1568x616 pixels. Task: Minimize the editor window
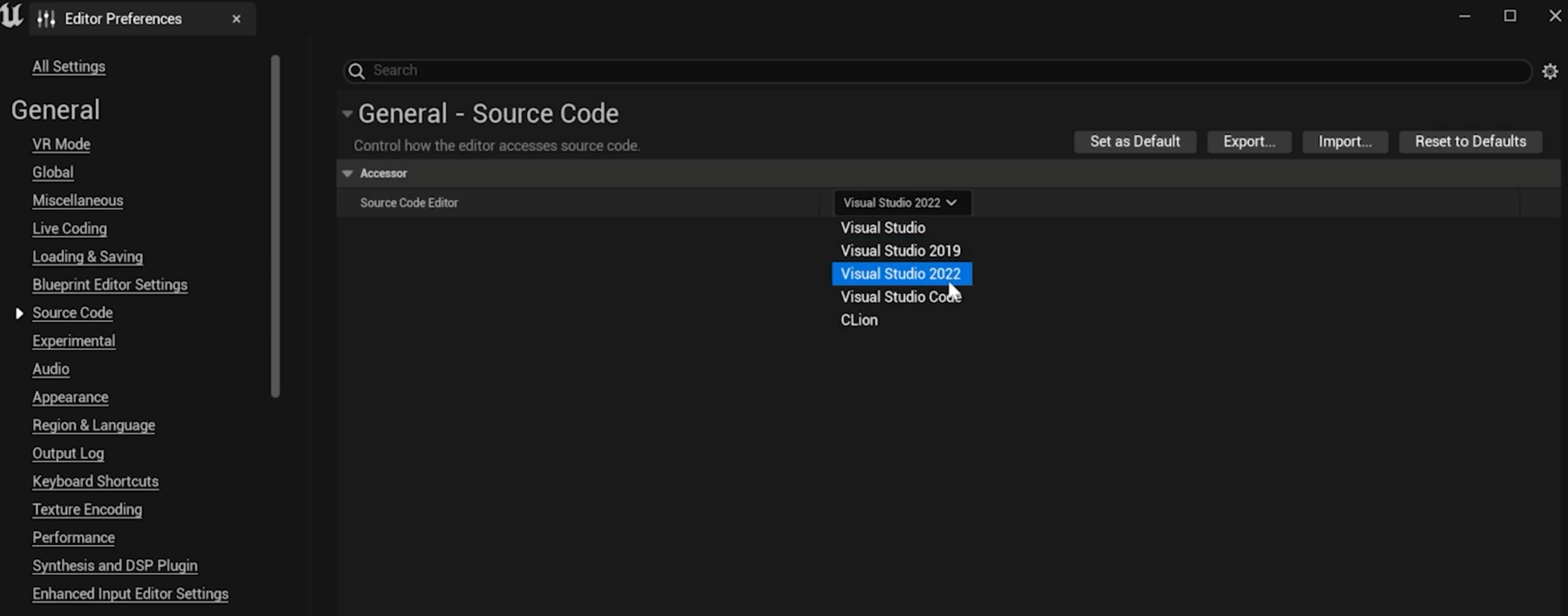click(1464, 16)
